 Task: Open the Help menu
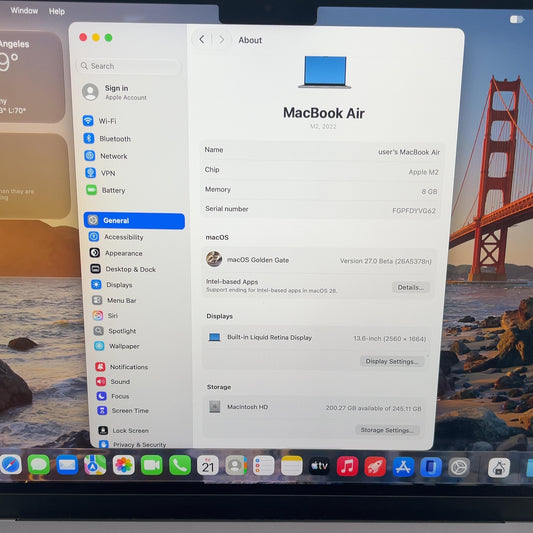(57, 12)
